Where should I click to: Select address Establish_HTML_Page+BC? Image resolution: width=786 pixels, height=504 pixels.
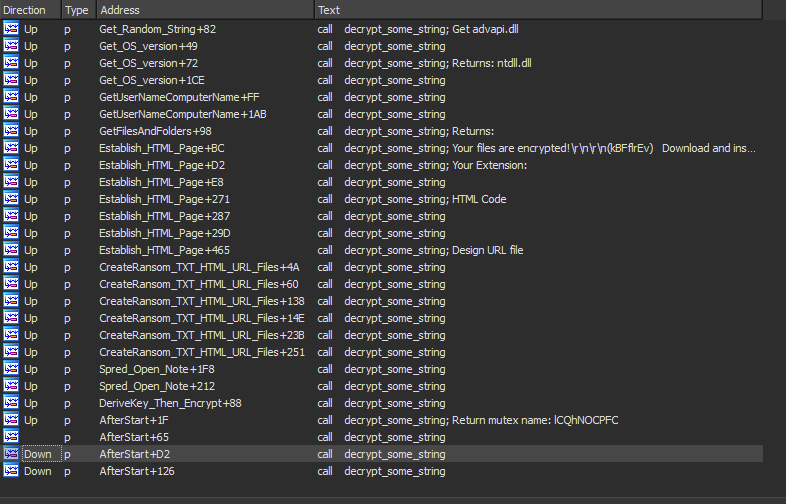click(161, 148)
